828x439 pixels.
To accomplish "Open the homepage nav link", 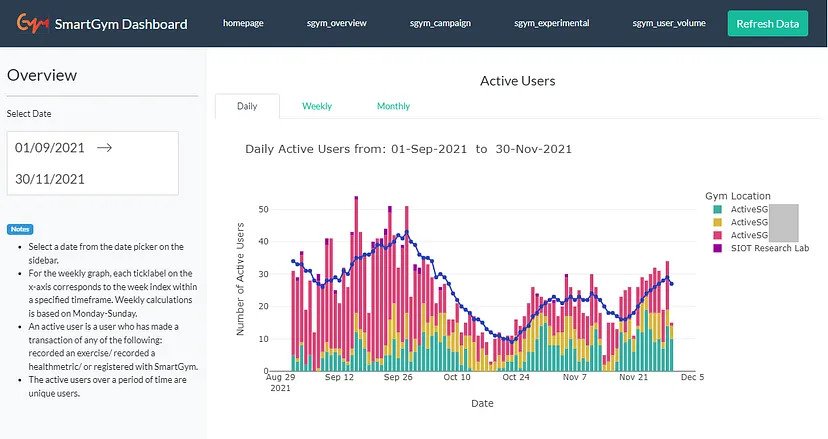I will [243, 22].
